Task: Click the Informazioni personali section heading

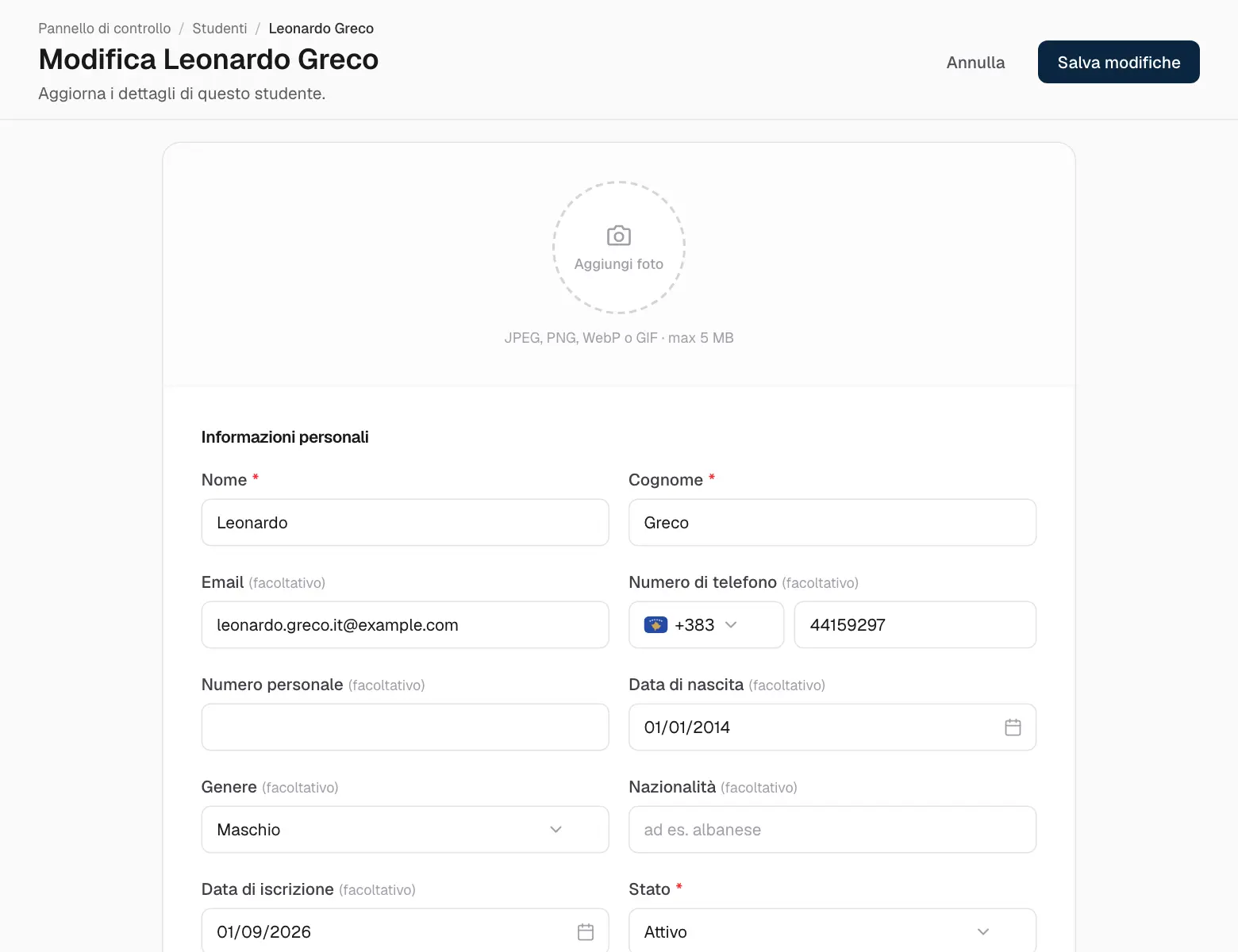Action: [285, 437]
